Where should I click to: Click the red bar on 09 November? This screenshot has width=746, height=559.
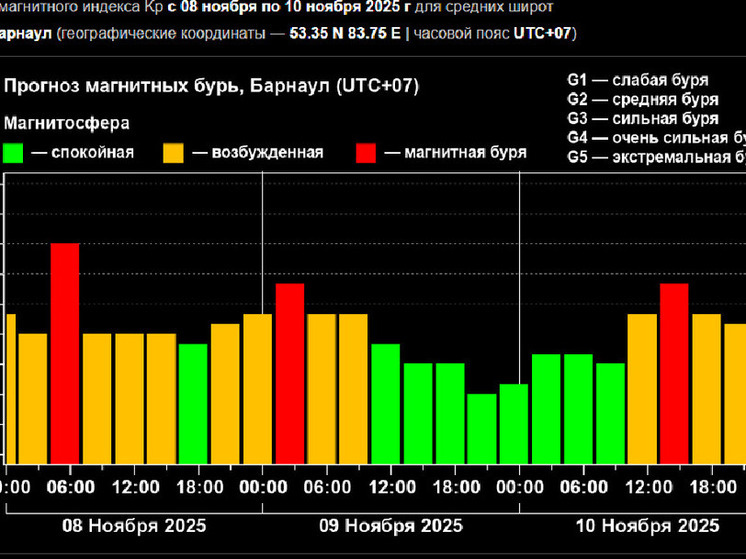click(x=290, y=373)
